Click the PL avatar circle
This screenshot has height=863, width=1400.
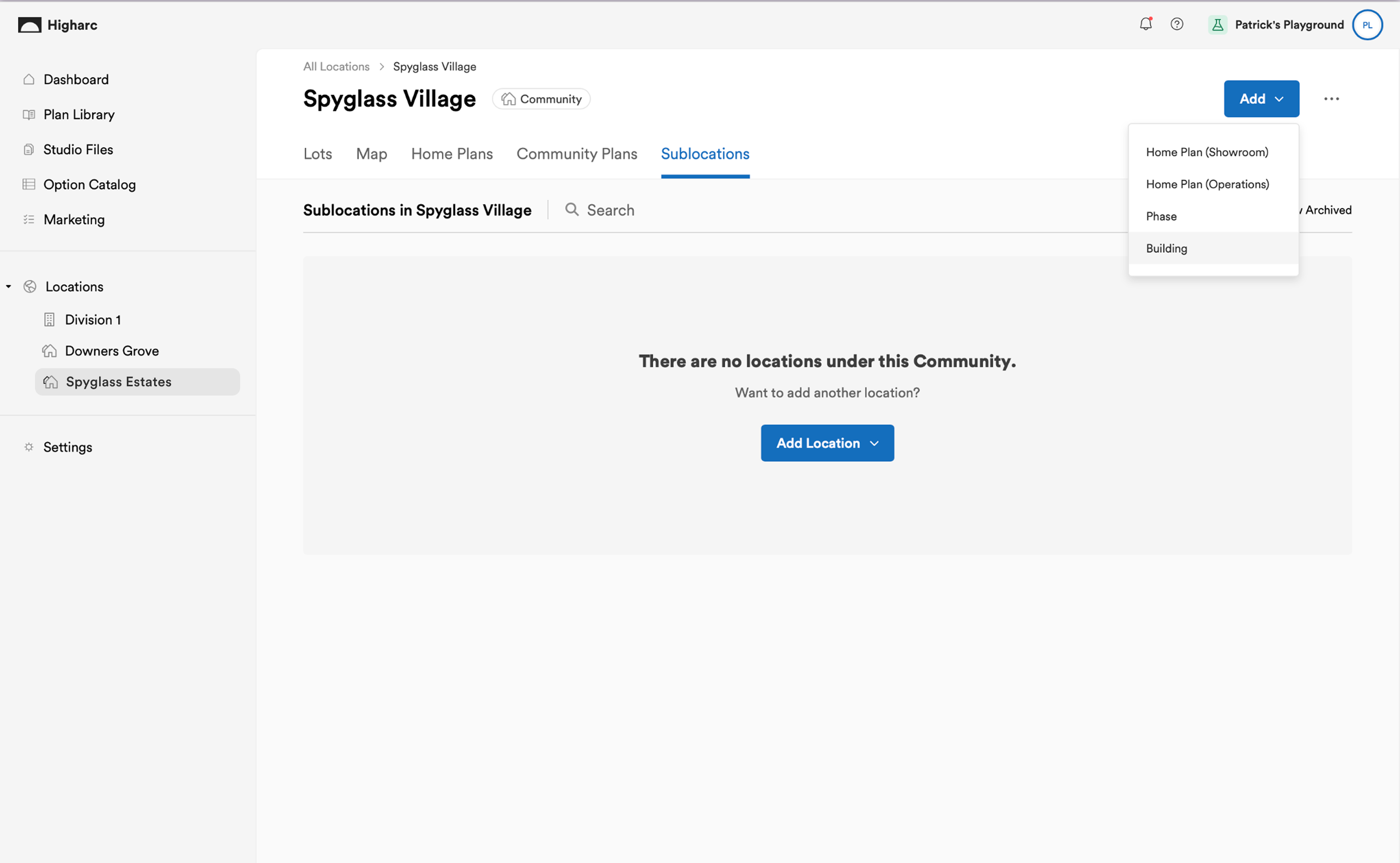1367,25
